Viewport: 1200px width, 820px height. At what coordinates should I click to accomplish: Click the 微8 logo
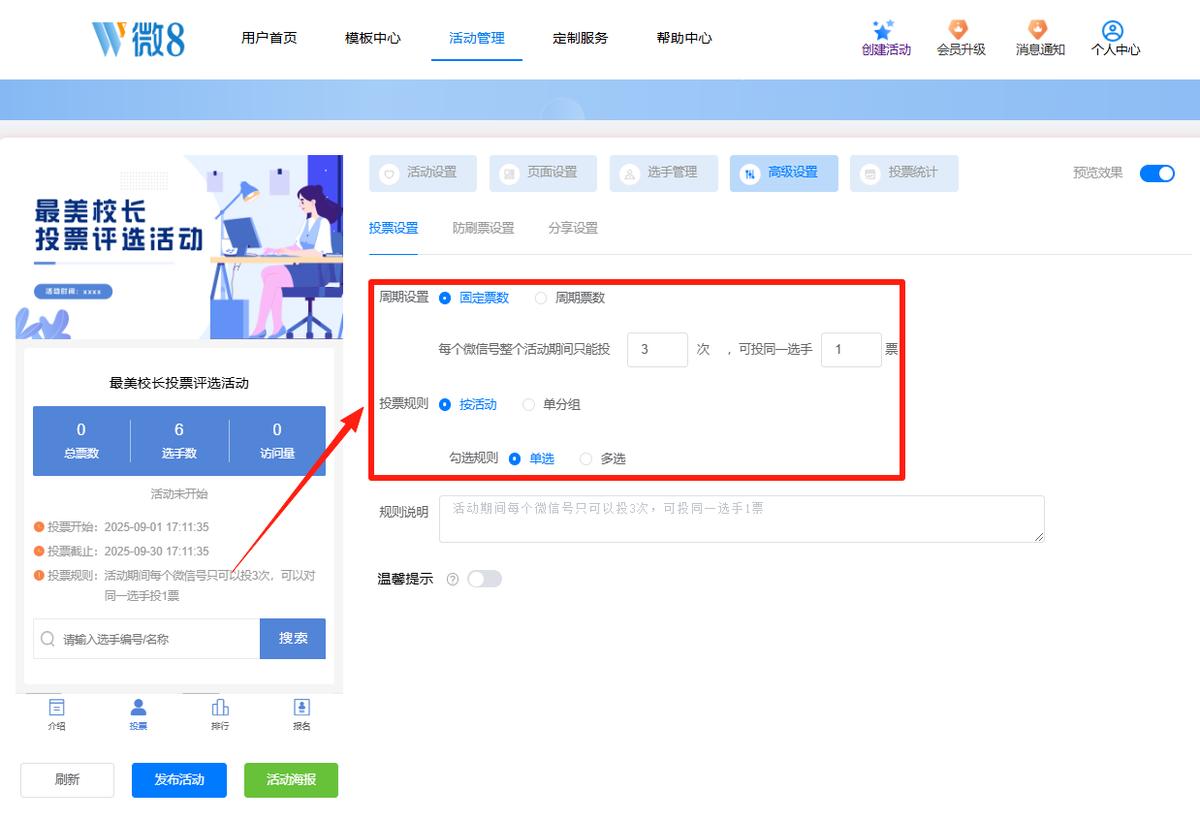coord(138,38)
